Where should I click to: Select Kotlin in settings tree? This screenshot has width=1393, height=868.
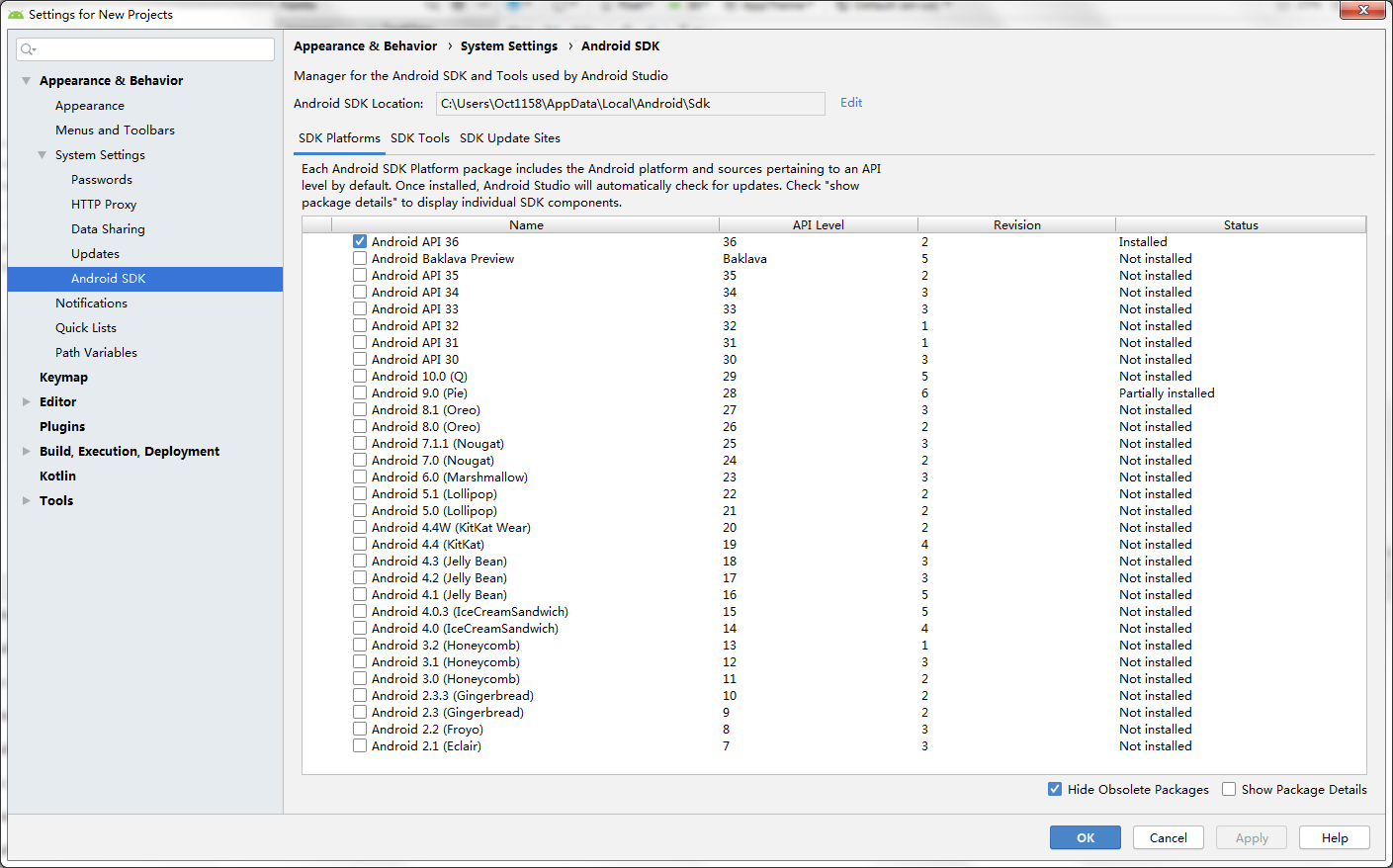(57, 477)
